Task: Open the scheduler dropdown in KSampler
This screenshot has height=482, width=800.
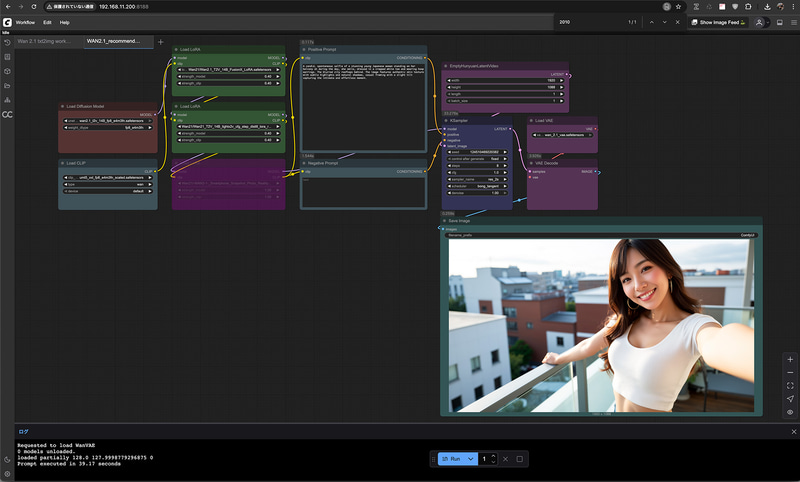Action: 477,186
